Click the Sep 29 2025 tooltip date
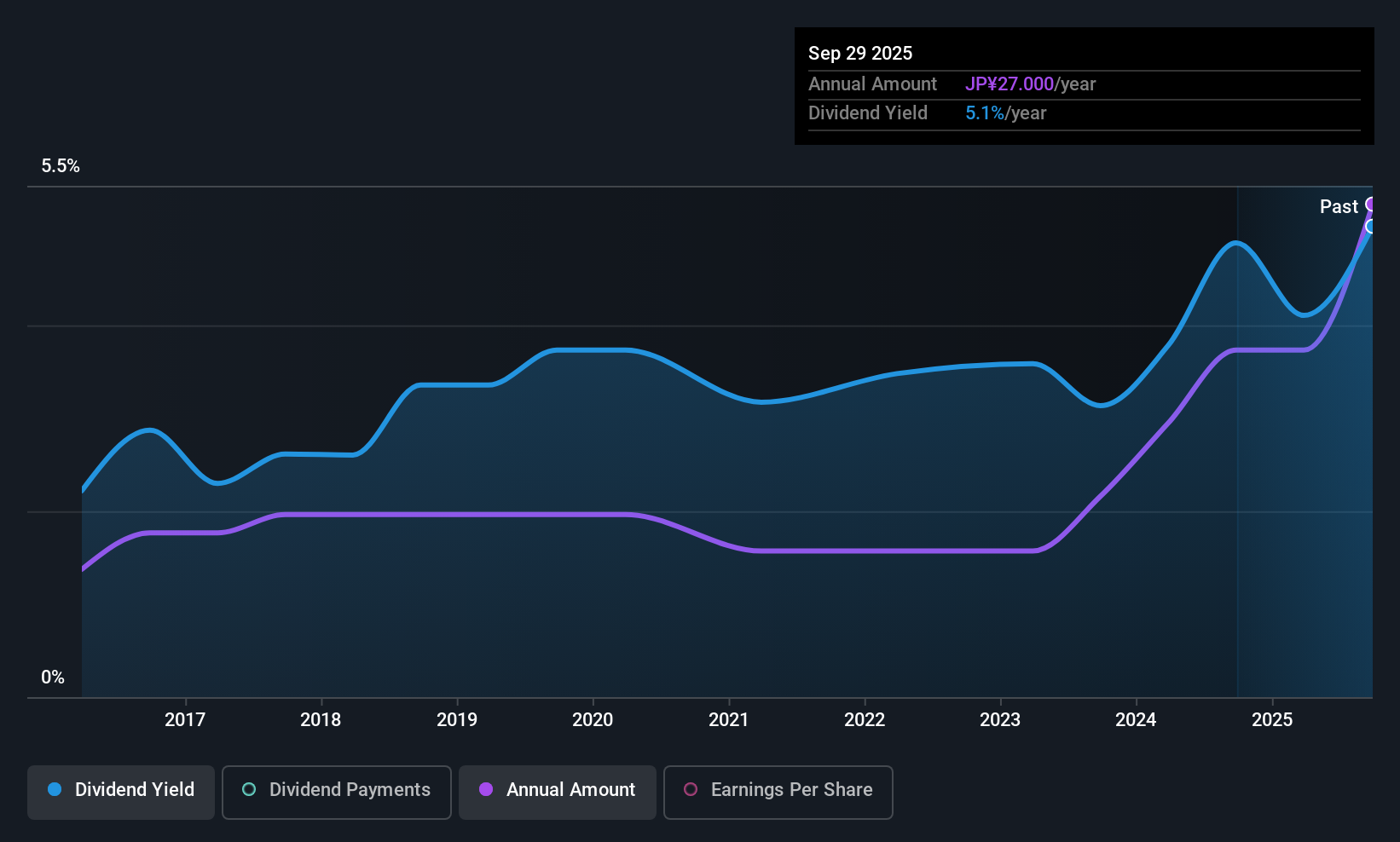Viewport: 1400px width, 842px height. pos(860,54)
